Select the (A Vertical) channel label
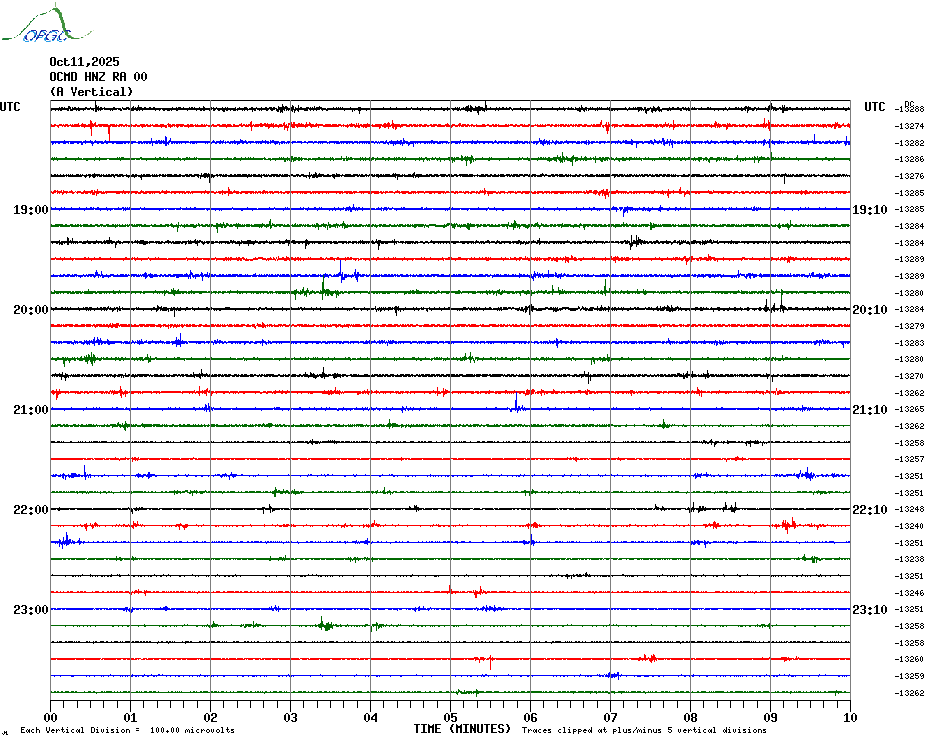This screenshot has height=744, width=930. pos(91,92)
